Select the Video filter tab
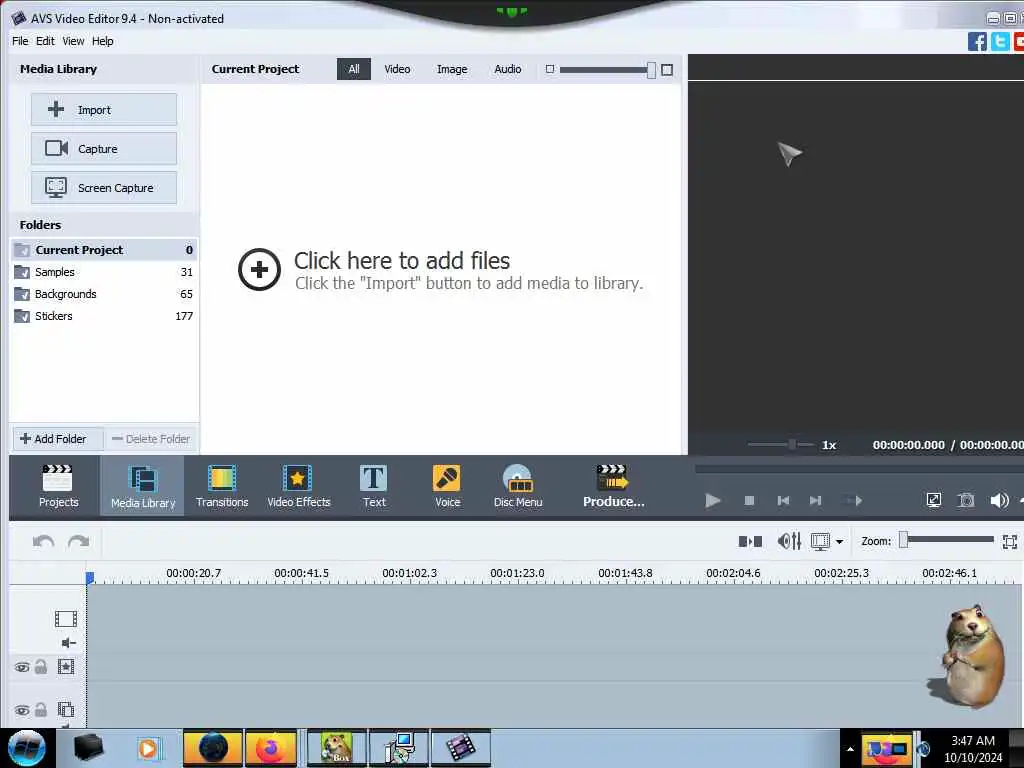This screenshot has width=1024, height=768. [397, 69]
